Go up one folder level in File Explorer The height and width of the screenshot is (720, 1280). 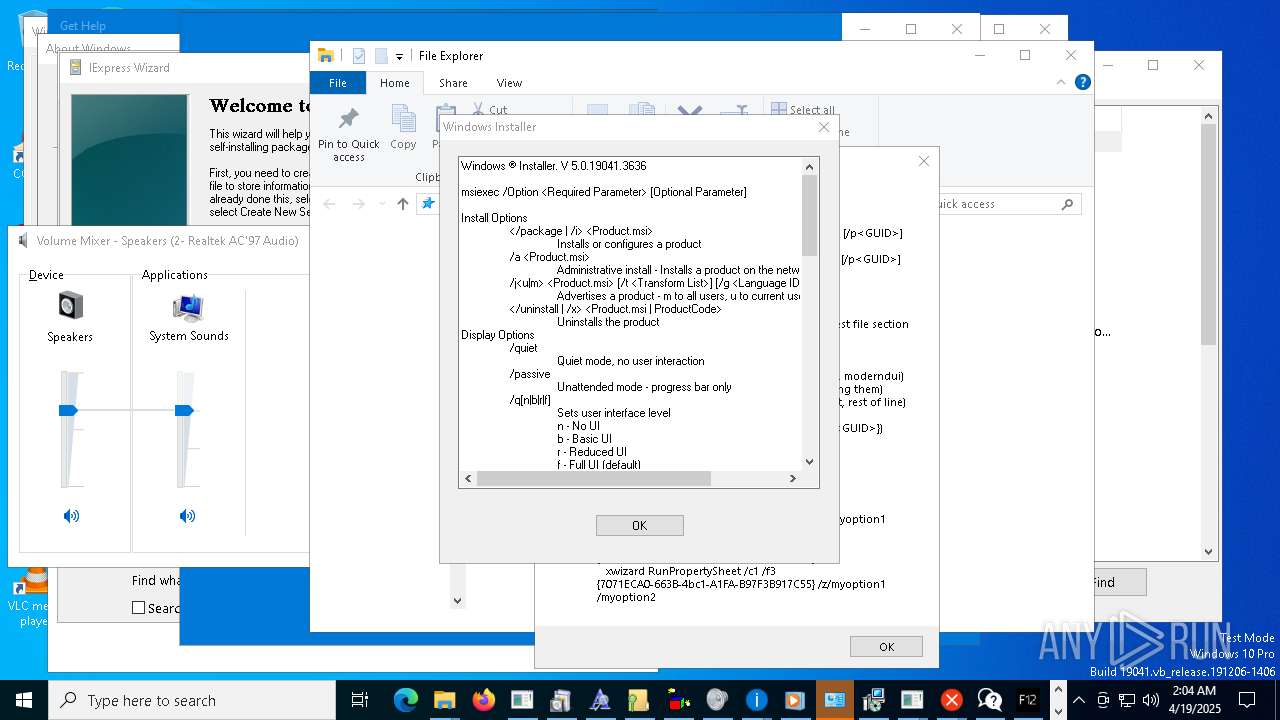click(403, 204)
